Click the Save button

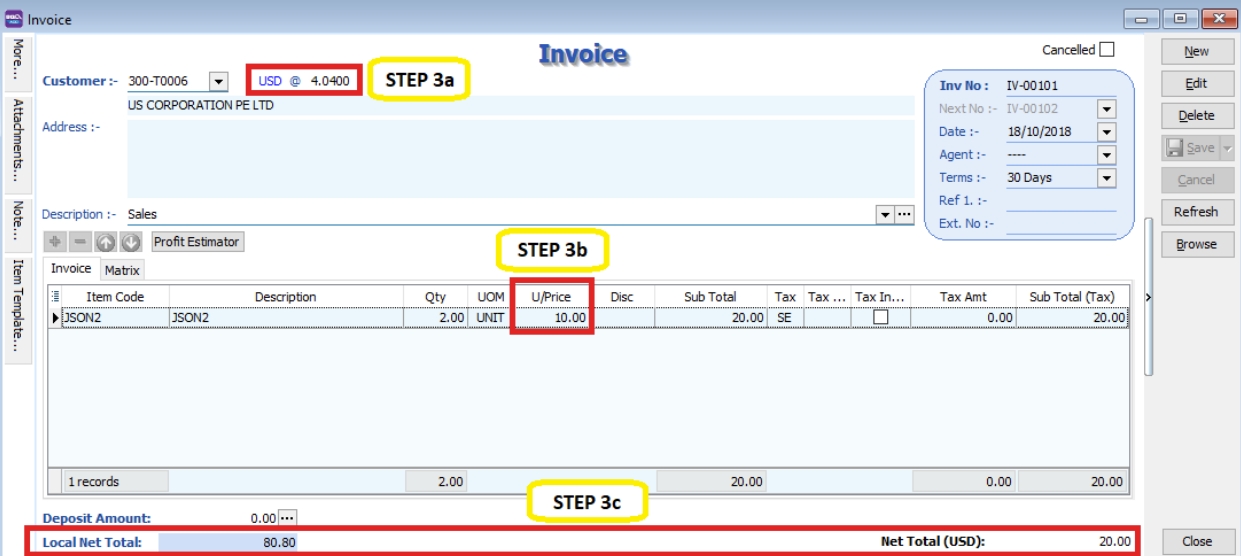coord(1190,147)
